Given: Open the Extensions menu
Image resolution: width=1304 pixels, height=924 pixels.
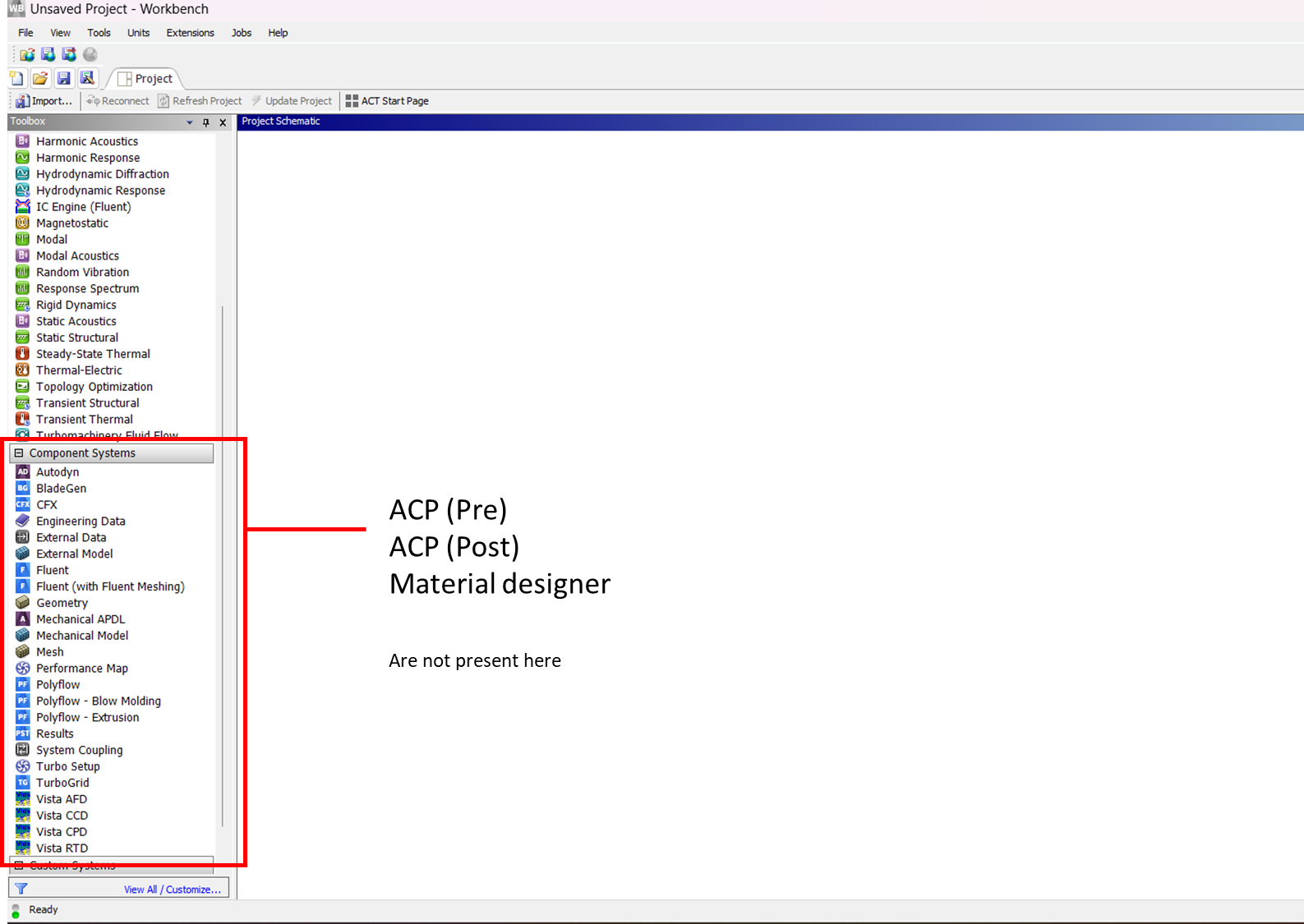Looking at the screenshot, I should [x=190, y=33].
